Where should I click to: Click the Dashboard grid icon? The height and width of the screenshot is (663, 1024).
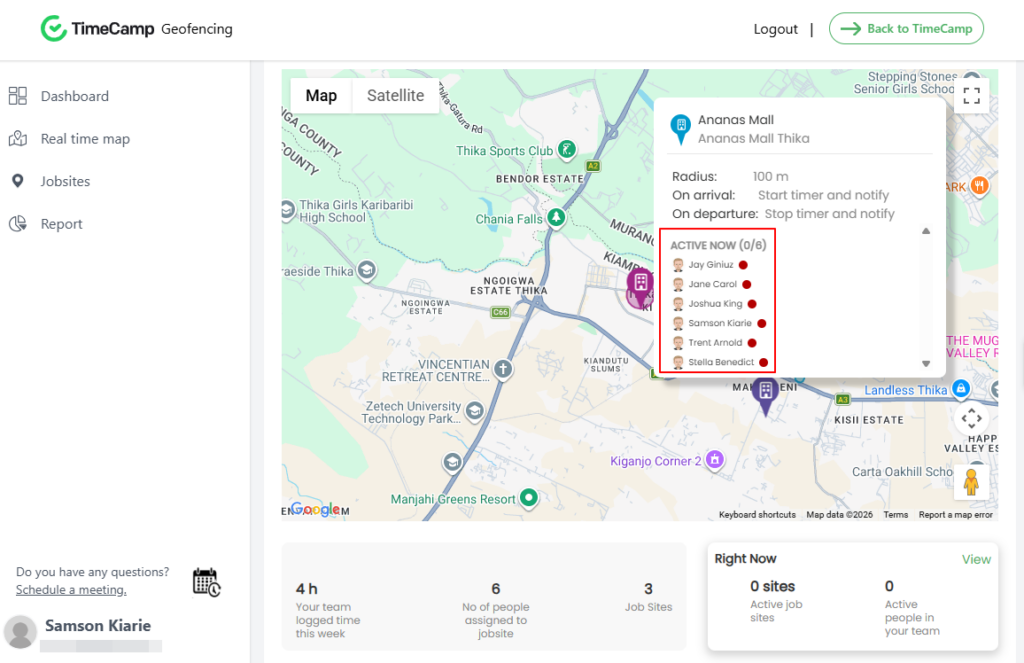click(x=18, y=96)
